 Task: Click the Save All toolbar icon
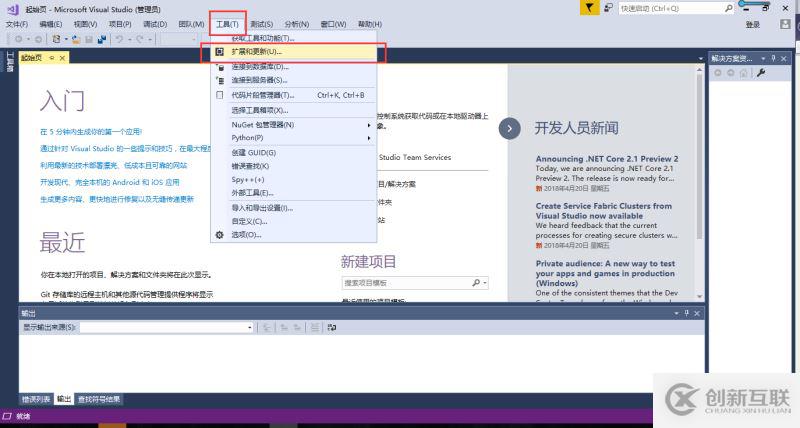102,39
